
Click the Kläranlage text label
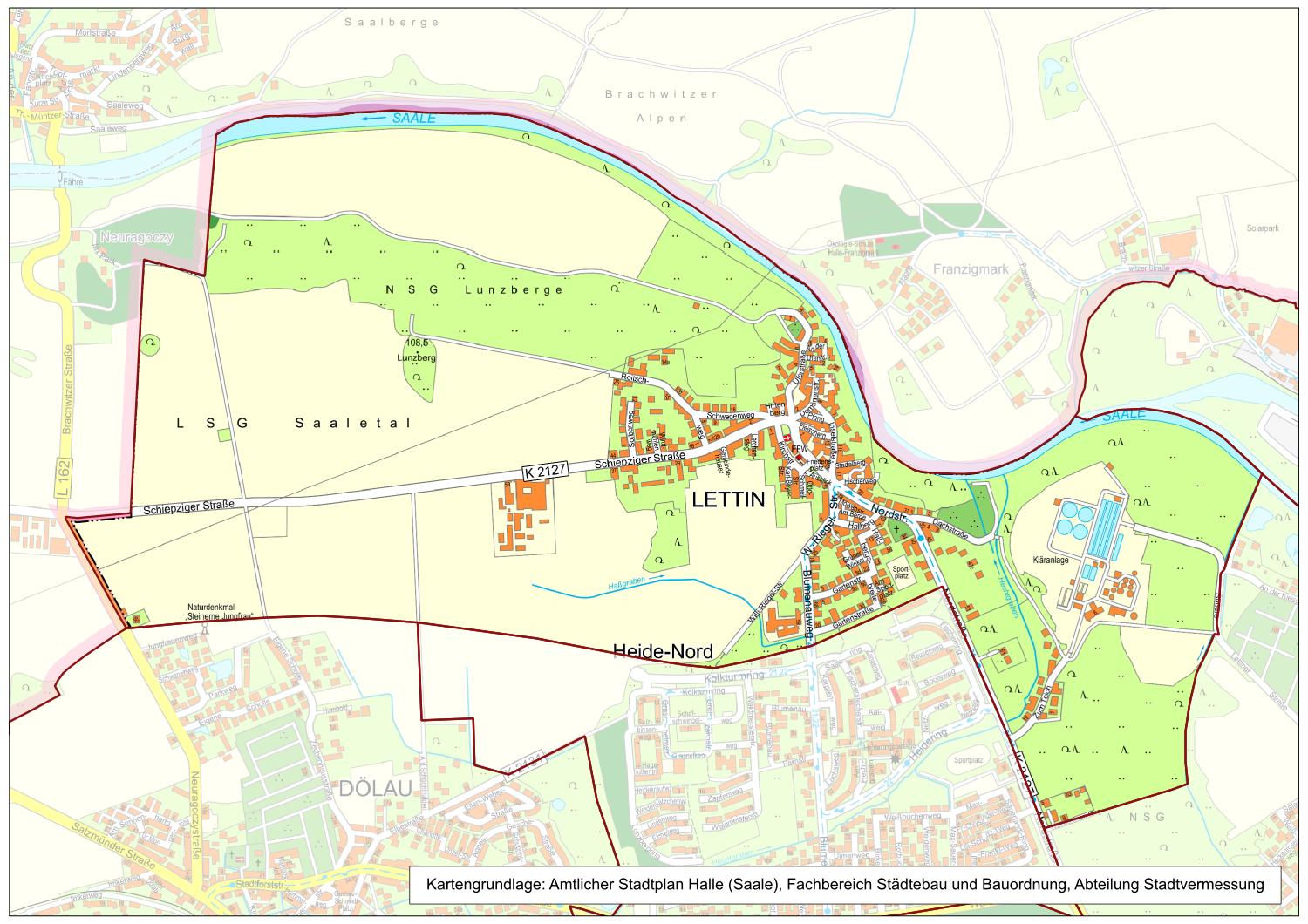tap(1049, 561)
